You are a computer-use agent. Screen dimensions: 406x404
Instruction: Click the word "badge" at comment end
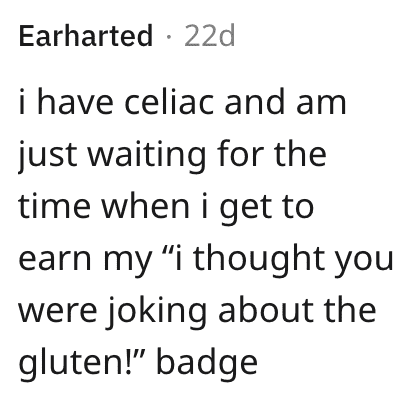pos(207,363)
